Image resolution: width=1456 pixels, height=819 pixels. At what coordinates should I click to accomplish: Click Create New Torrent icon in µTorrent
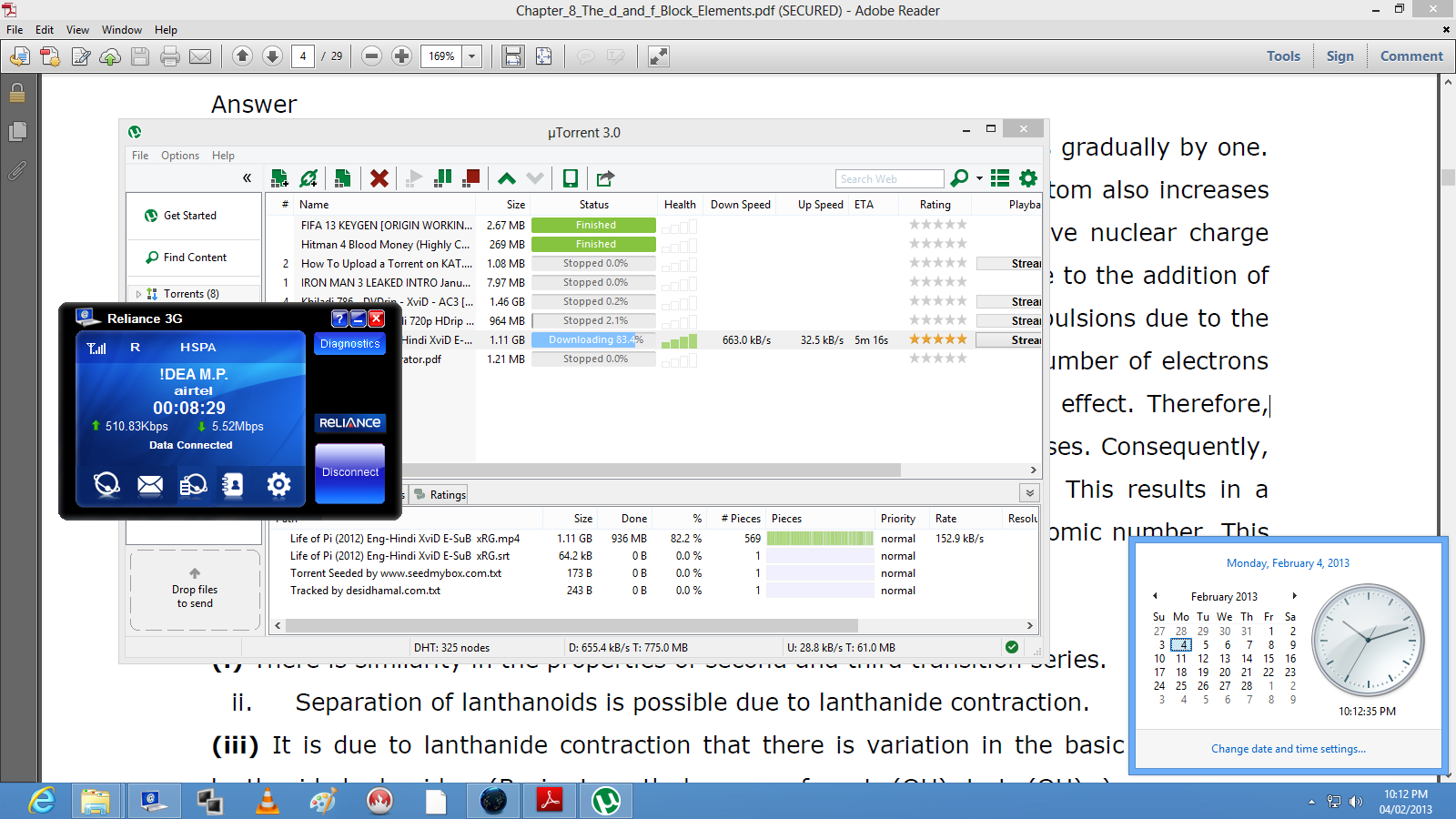coord(343,178)
